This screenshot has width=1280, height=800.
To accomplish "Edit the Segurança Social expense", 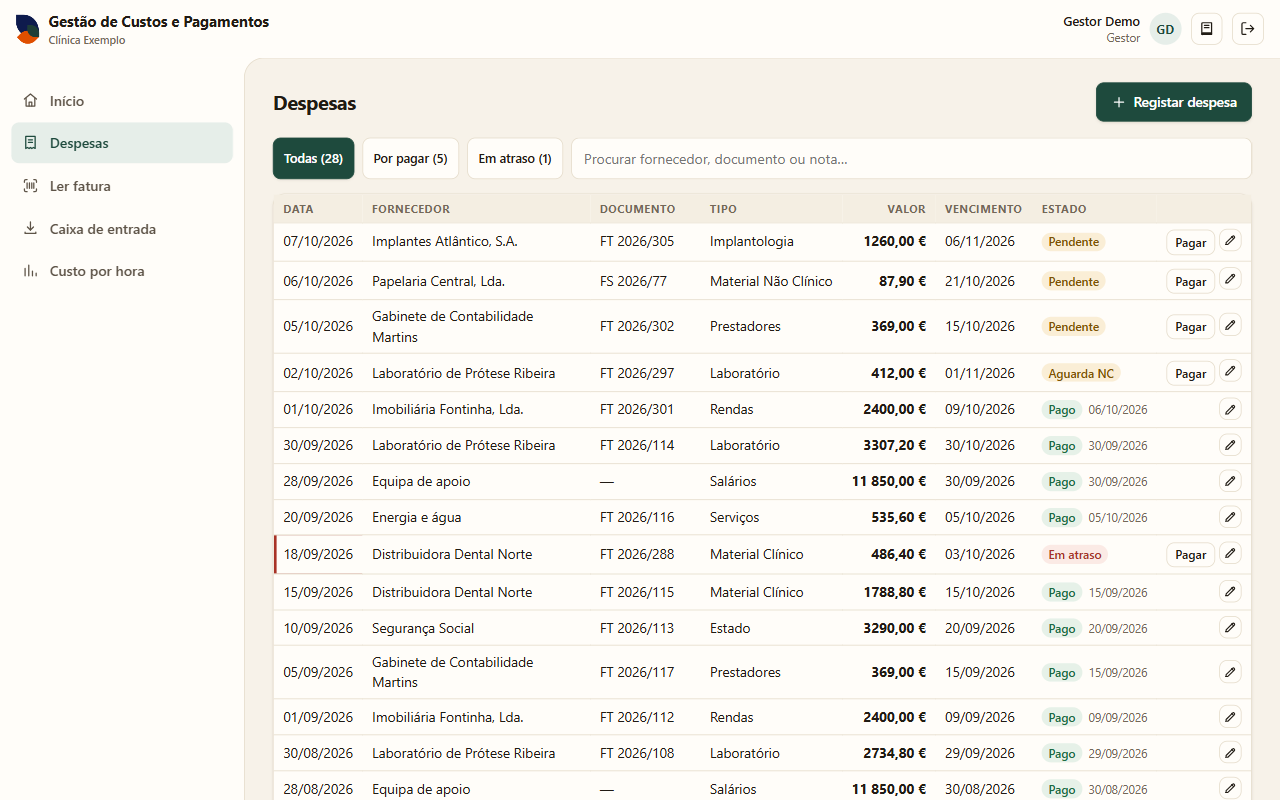I will pyautogui.click(x=1230, y=628).
